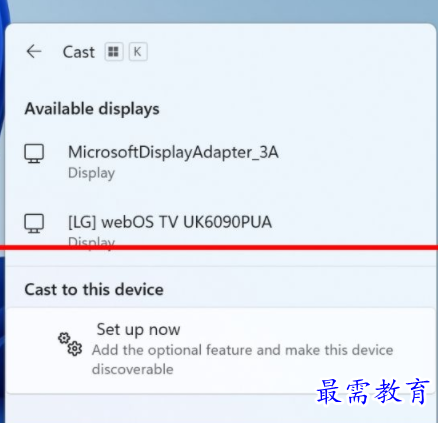Click the monitor icon beside MicrosoftDisplayAdapter_3A

click(34, 154)
